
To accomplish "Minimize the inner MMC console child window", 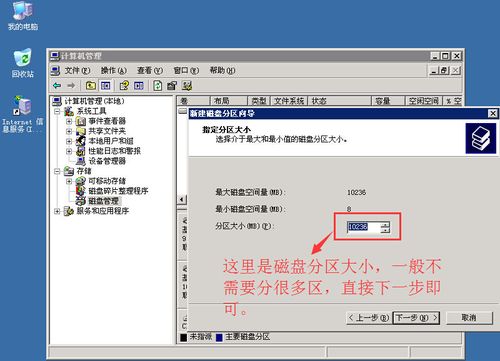I will pos(434,70).
